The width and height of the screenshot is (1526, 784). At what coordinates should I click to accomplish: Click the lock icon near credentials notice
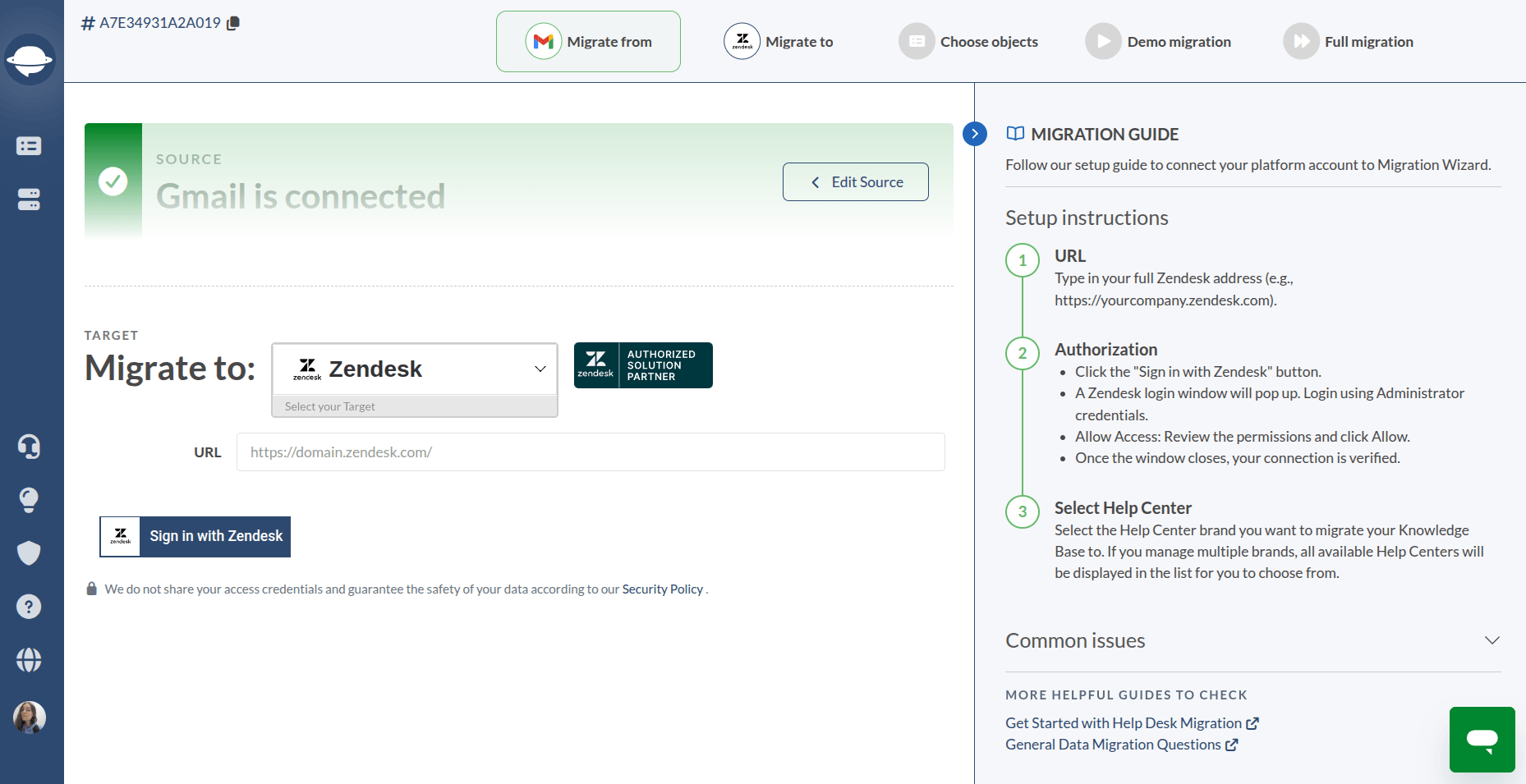point(92,589)
